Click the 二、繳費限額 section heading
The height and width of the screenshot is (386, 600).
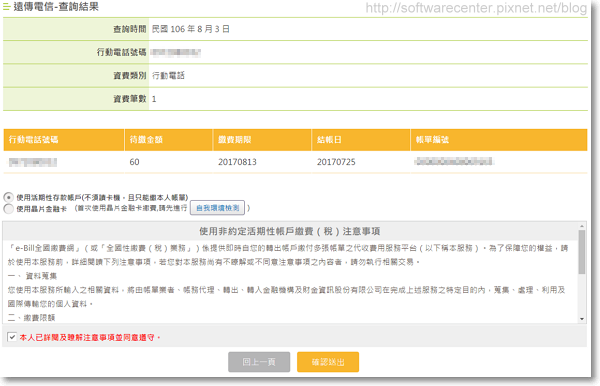[32, 318]
